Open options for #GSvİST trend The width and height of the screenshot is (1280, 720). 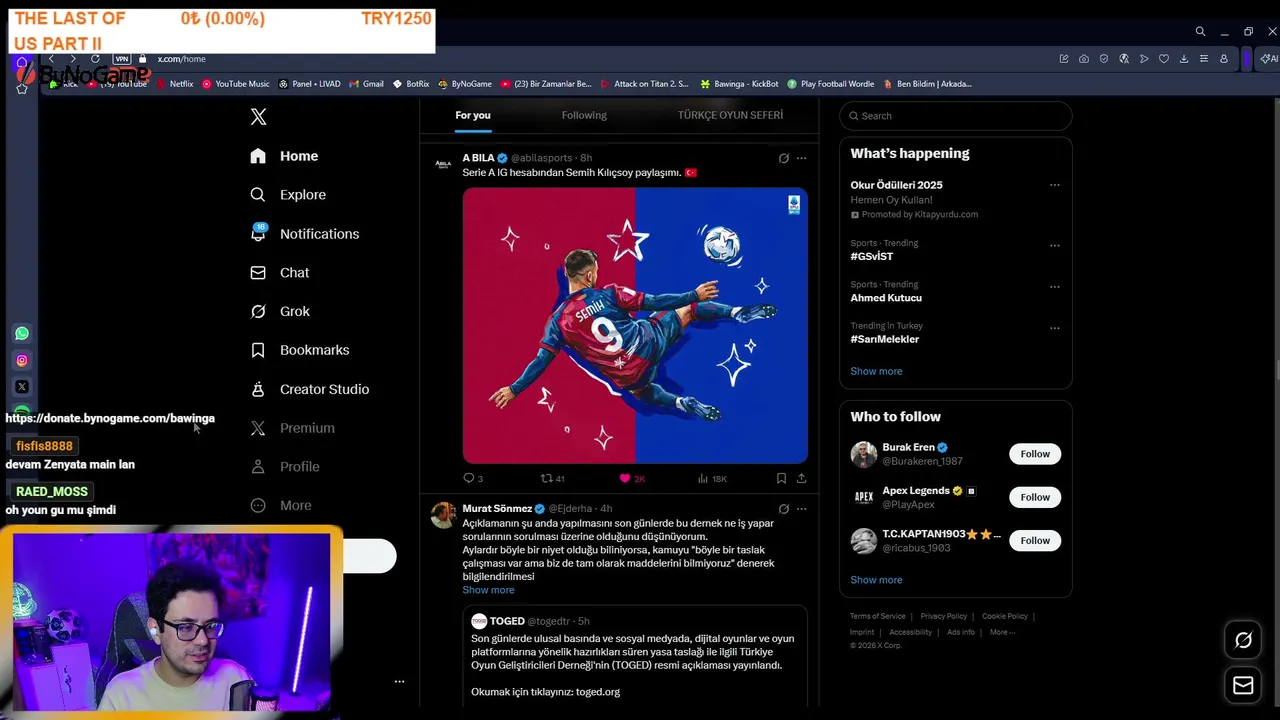1054,245
